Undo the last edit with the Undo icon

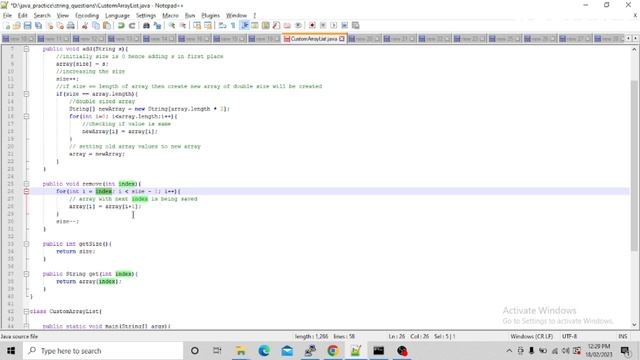point(121,25)
